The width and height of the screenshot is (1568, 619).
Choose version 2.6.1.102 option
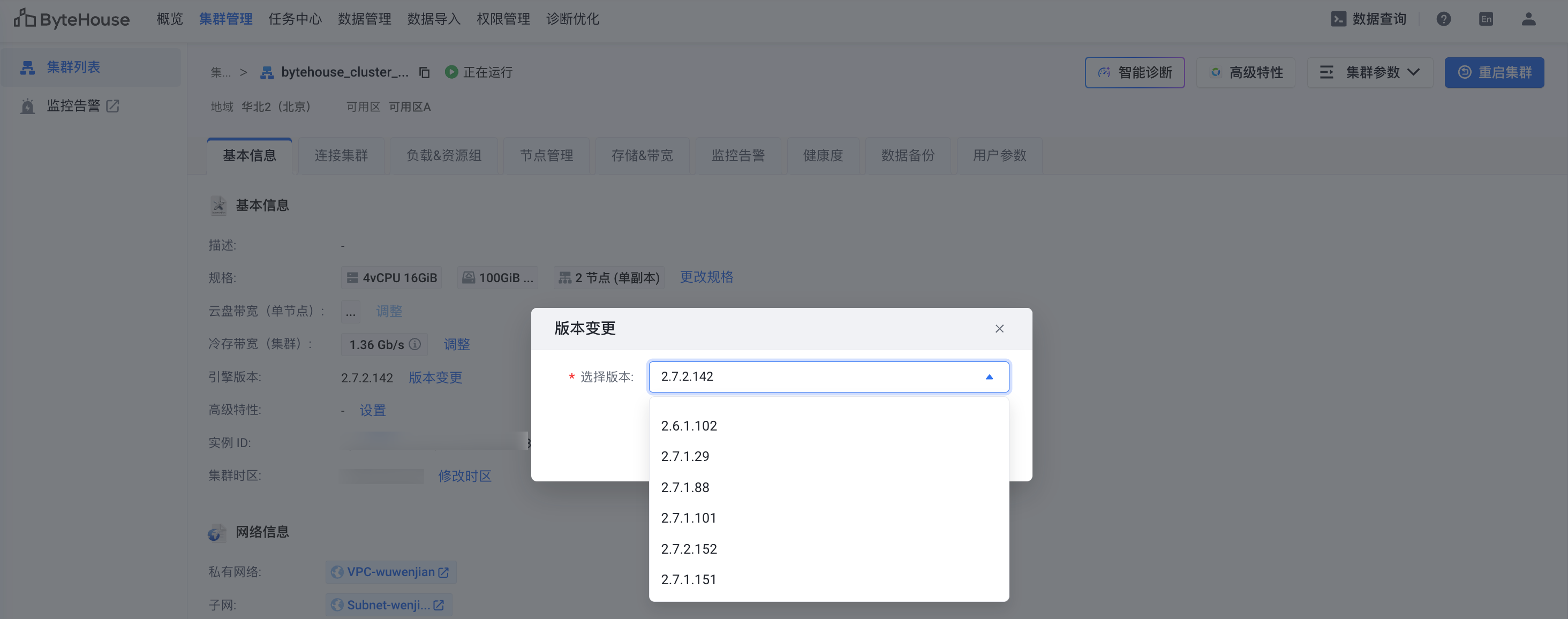click(x=689, y=426)
